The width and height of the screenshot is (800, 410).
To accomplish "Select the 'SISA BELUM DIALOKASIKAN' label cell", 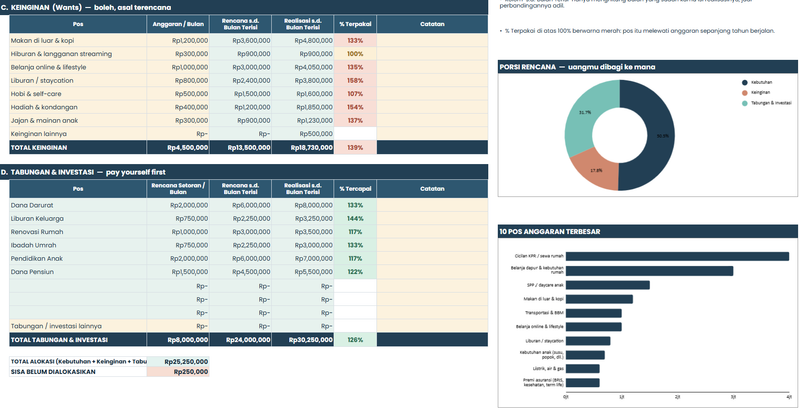I will click(x=78, y=372).
